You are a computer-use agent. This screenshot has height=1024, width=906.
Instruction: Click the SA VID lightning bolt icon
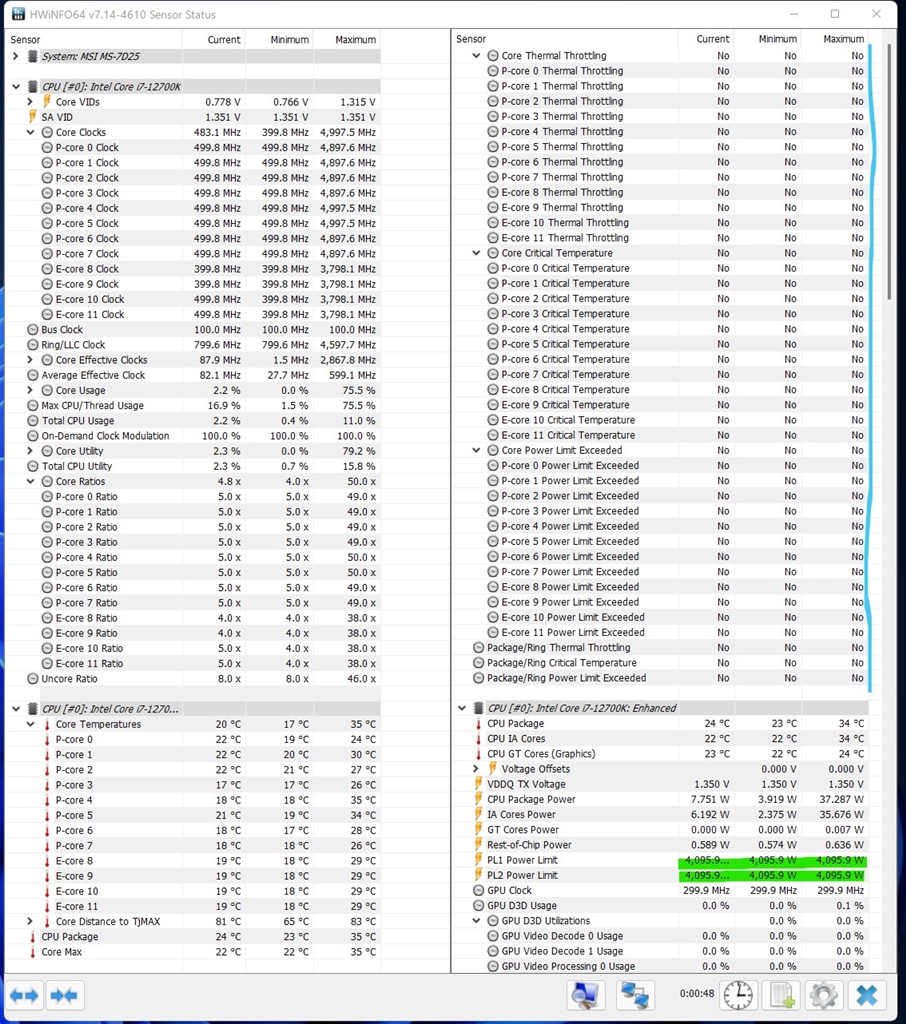pyautogui.click(x=32, y=117)
